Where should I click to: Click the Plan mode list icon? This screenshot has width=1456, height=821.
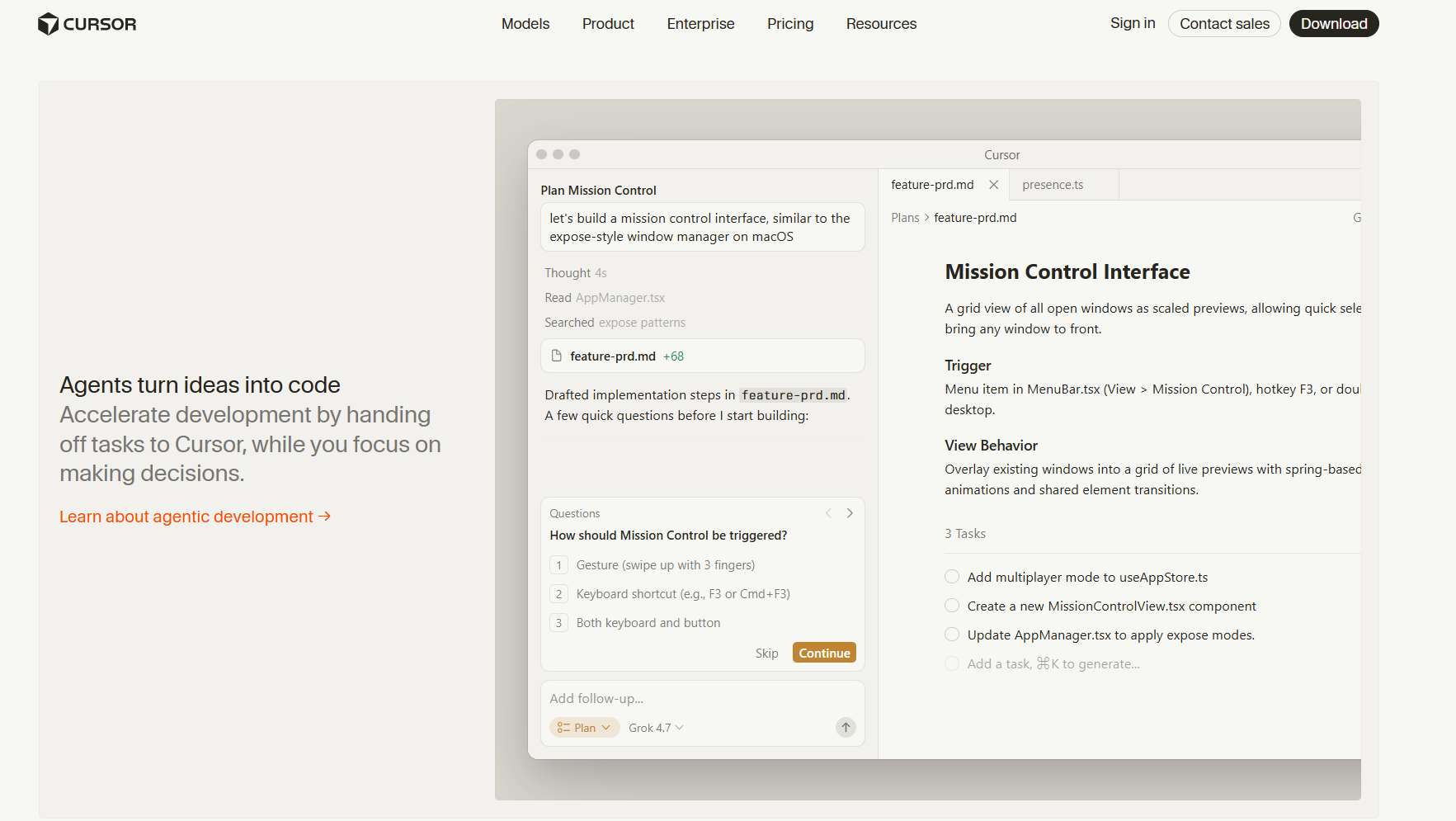pos(563,728)
